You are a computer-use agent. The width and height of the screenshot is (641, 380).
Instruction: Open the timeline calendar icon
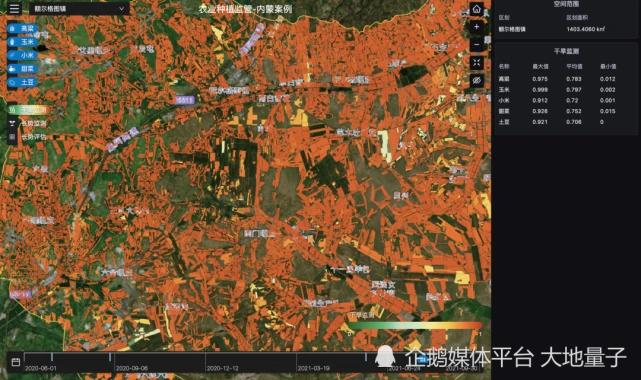[16, 362]
